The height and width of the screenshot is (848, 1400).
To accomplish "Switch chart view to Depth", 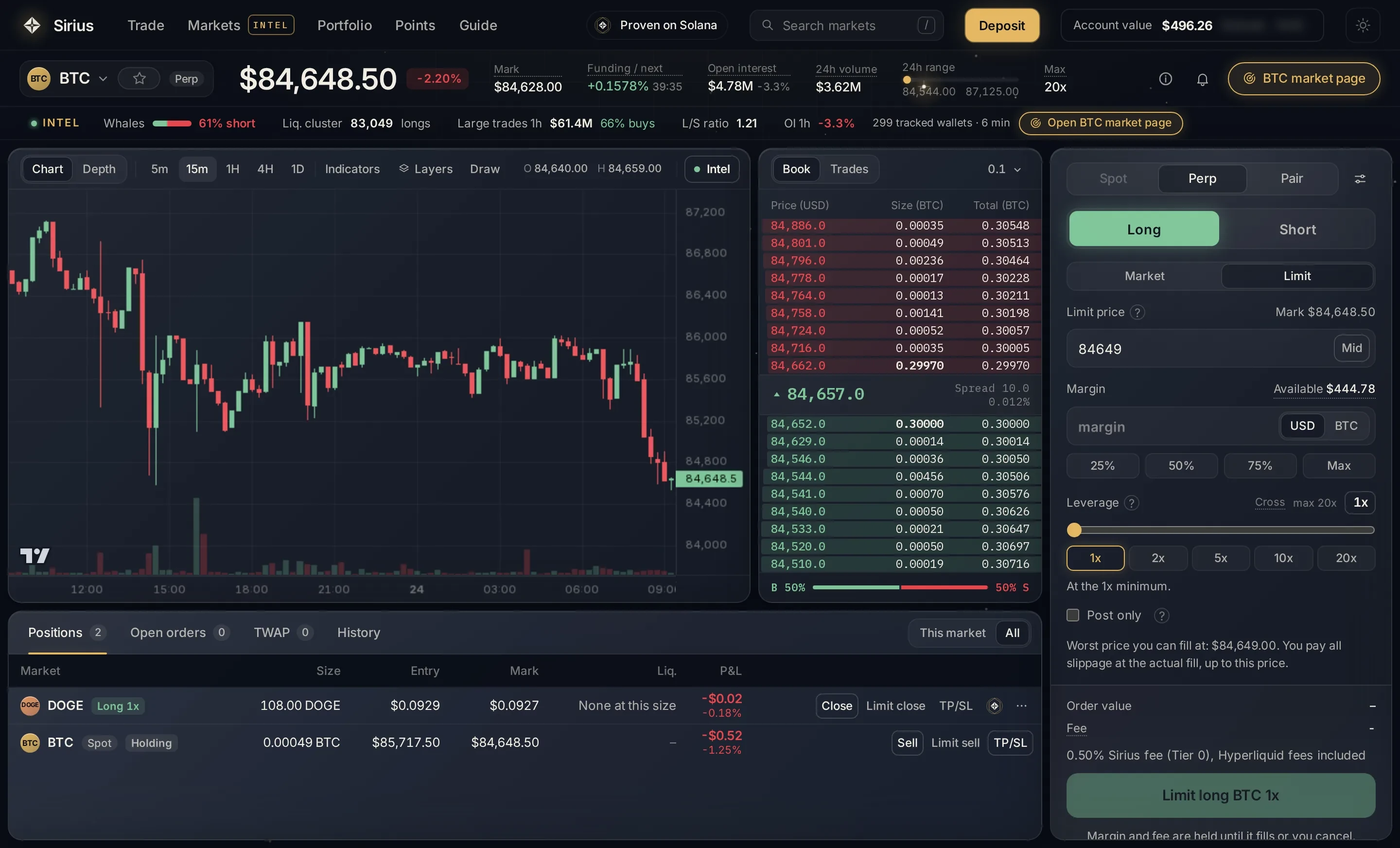I will (99, 169).
